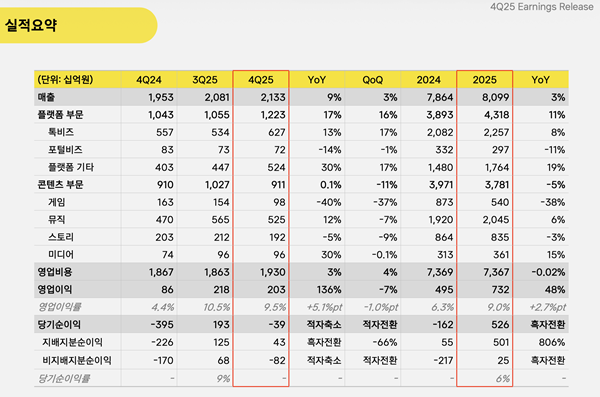Select 톡비즈 2025 value 2,257
The image size is (600, 397).
[496, 132]
